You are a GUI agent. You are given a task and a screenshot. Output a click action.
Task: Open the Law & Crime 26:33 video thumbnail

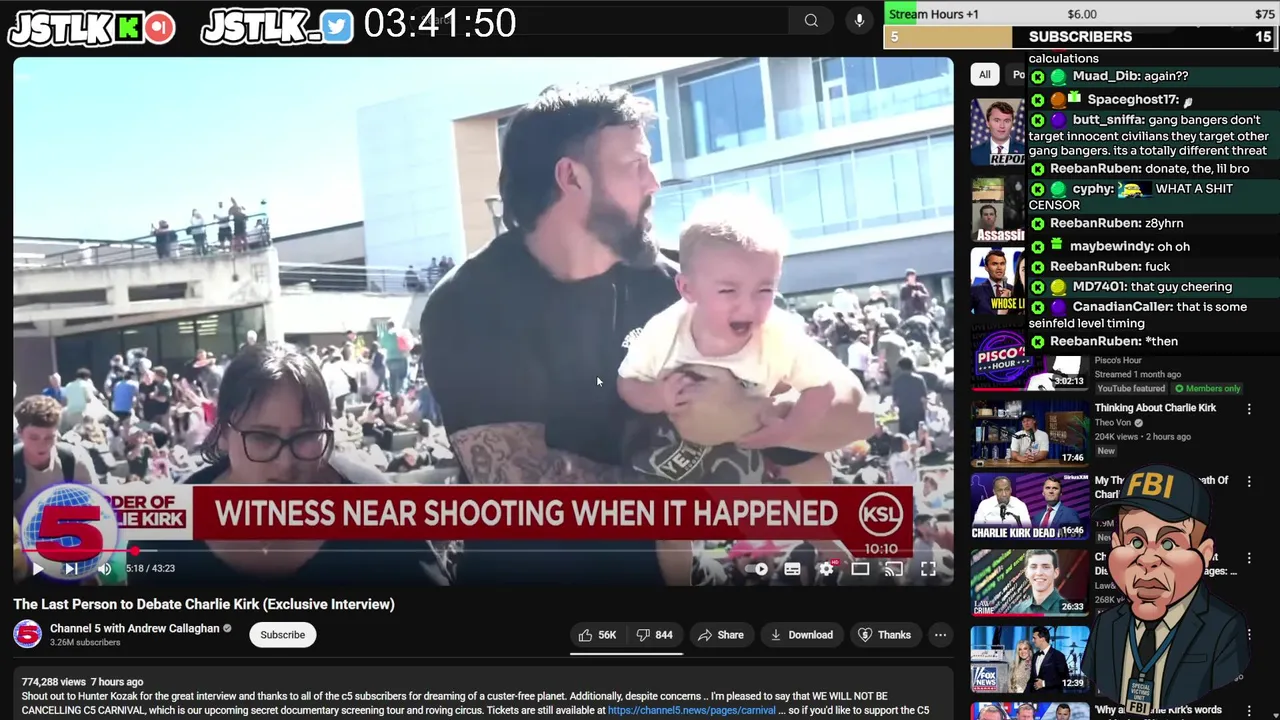(x=1029, y=581)
